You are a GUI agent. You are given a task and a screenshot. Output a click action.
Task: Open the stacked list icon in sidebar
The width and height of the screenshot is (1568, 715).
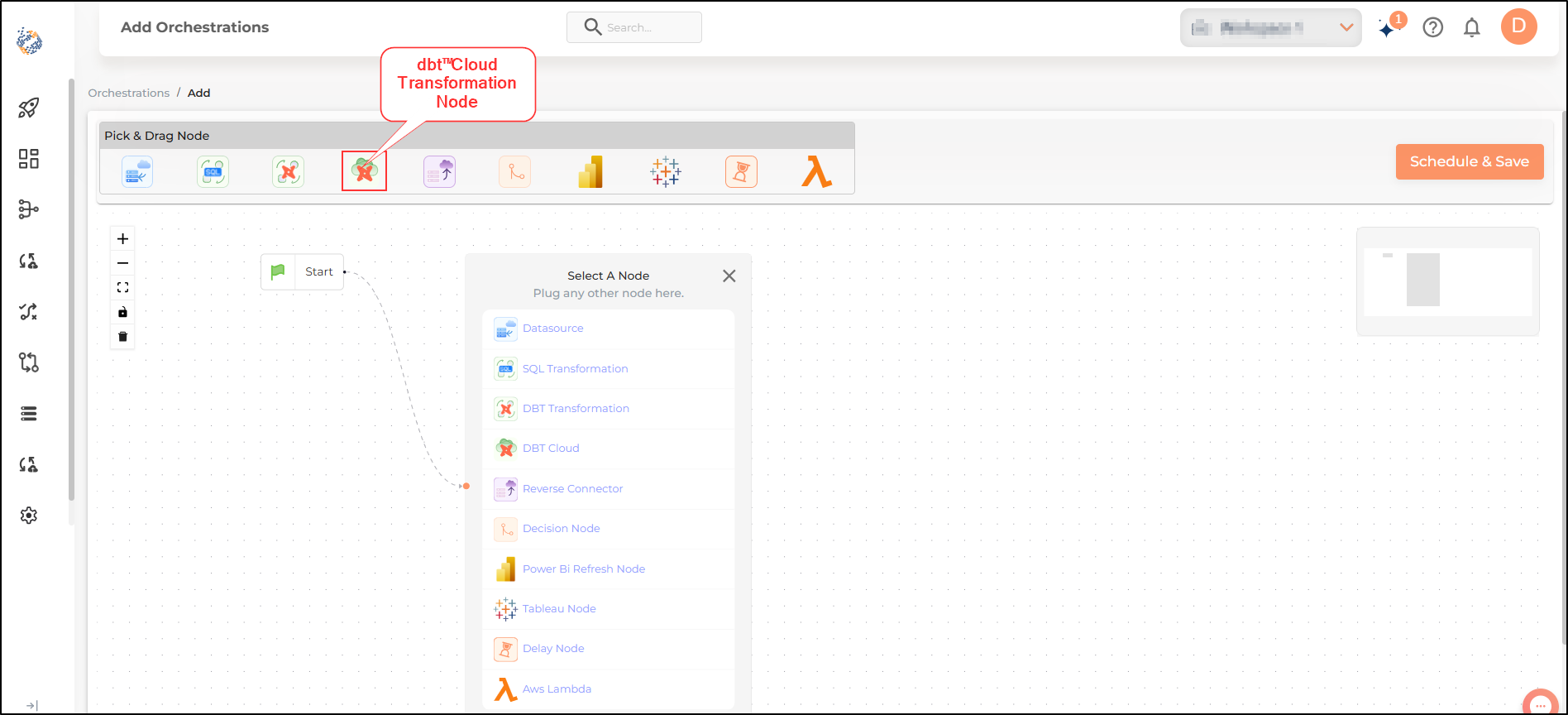(x=29, y=414)
